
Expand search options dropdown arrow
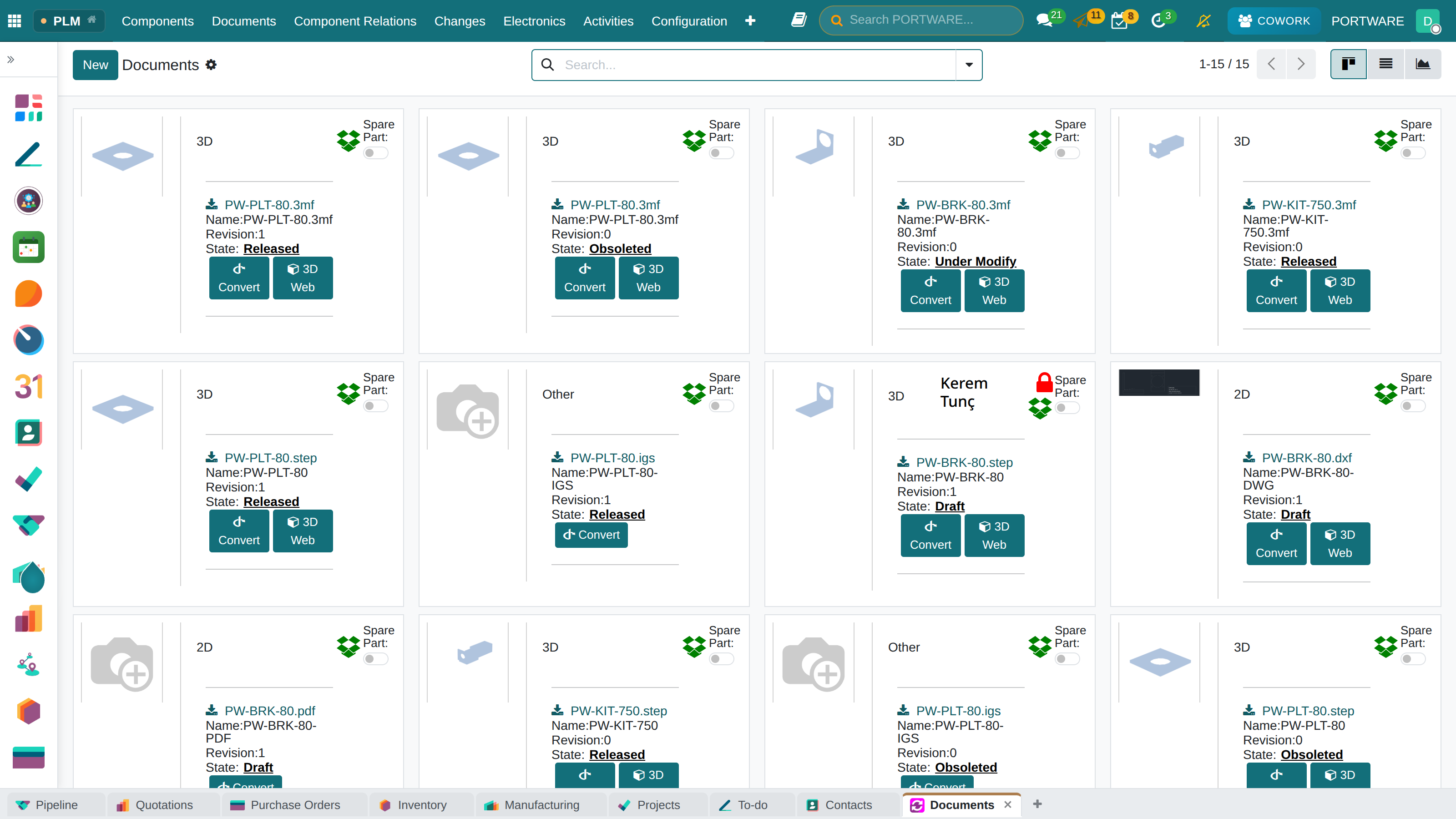point(969,65)
